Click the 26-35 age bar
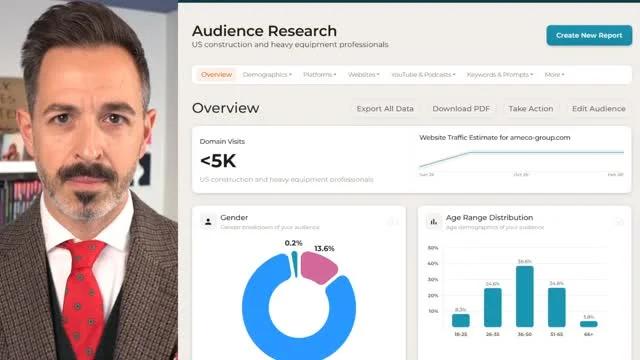 pos(493,307)
